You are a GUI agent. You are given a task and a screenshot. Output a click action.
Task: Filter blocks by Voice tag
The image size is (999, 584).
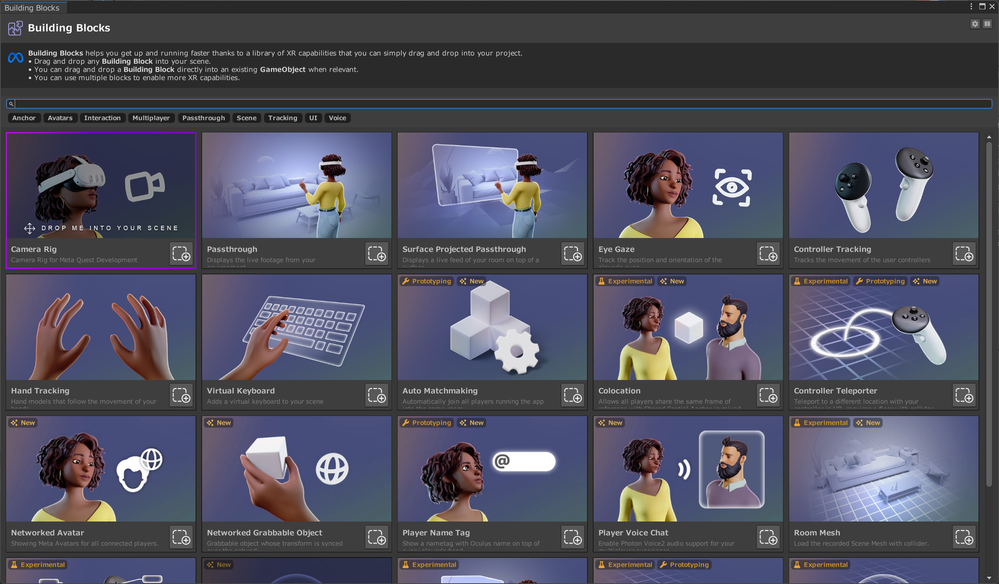[x=338, y=118]
